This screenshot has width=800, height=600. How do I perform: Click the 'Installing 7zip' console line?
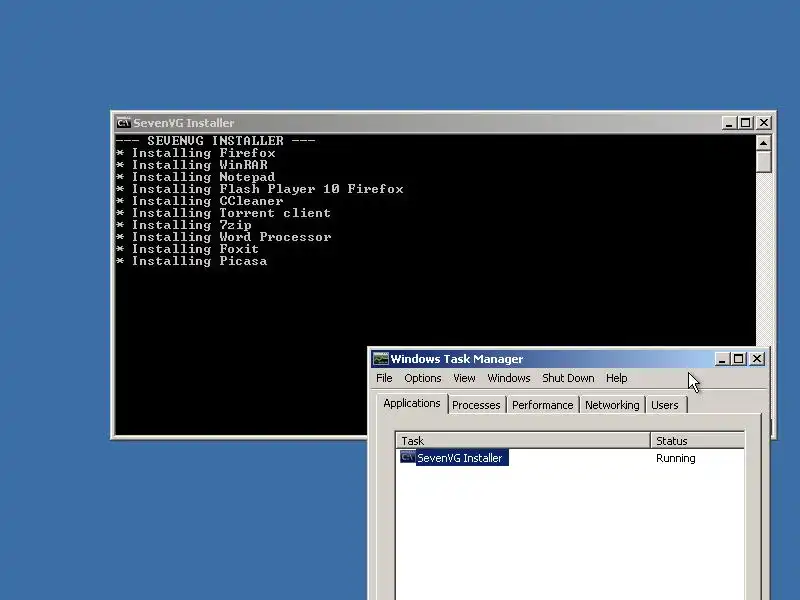184,225
